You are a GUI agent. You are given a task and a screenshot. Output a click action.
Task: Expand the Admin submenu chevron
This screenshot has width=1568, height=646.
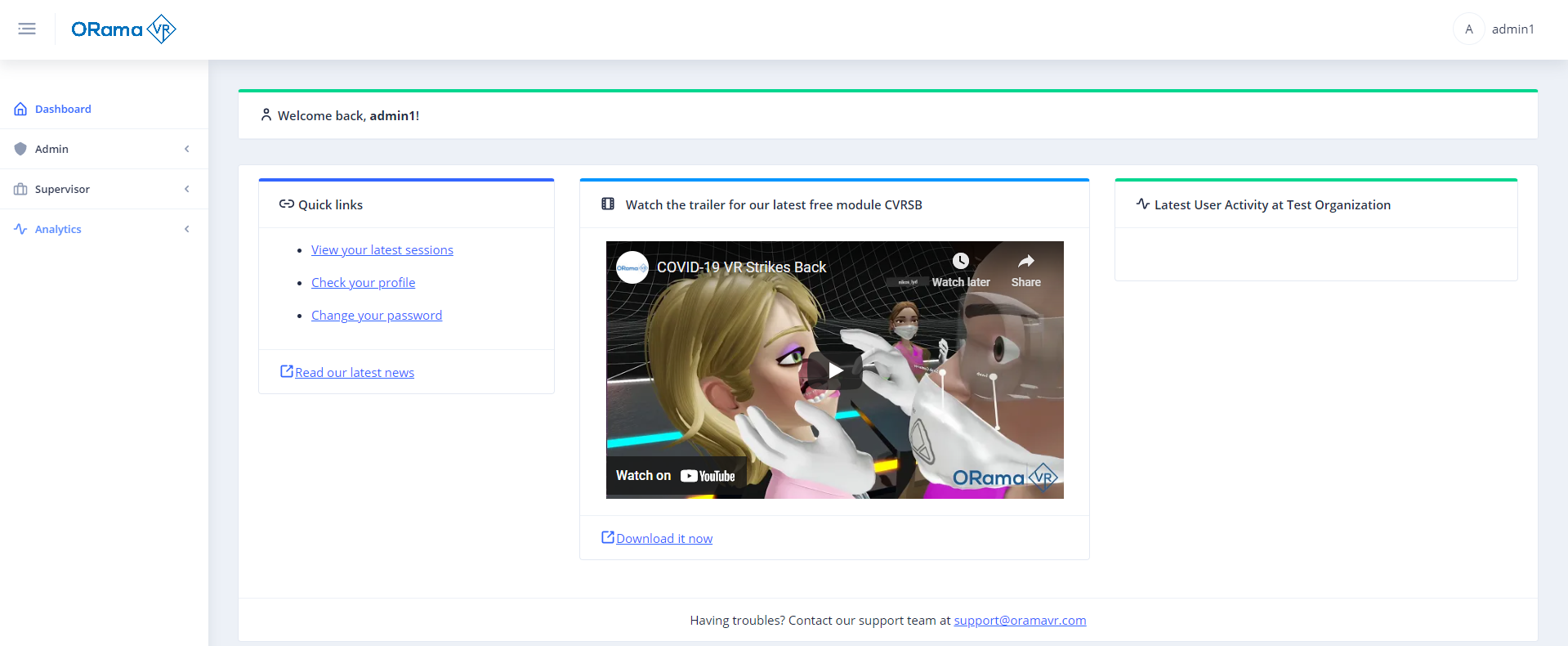[187, 149]
